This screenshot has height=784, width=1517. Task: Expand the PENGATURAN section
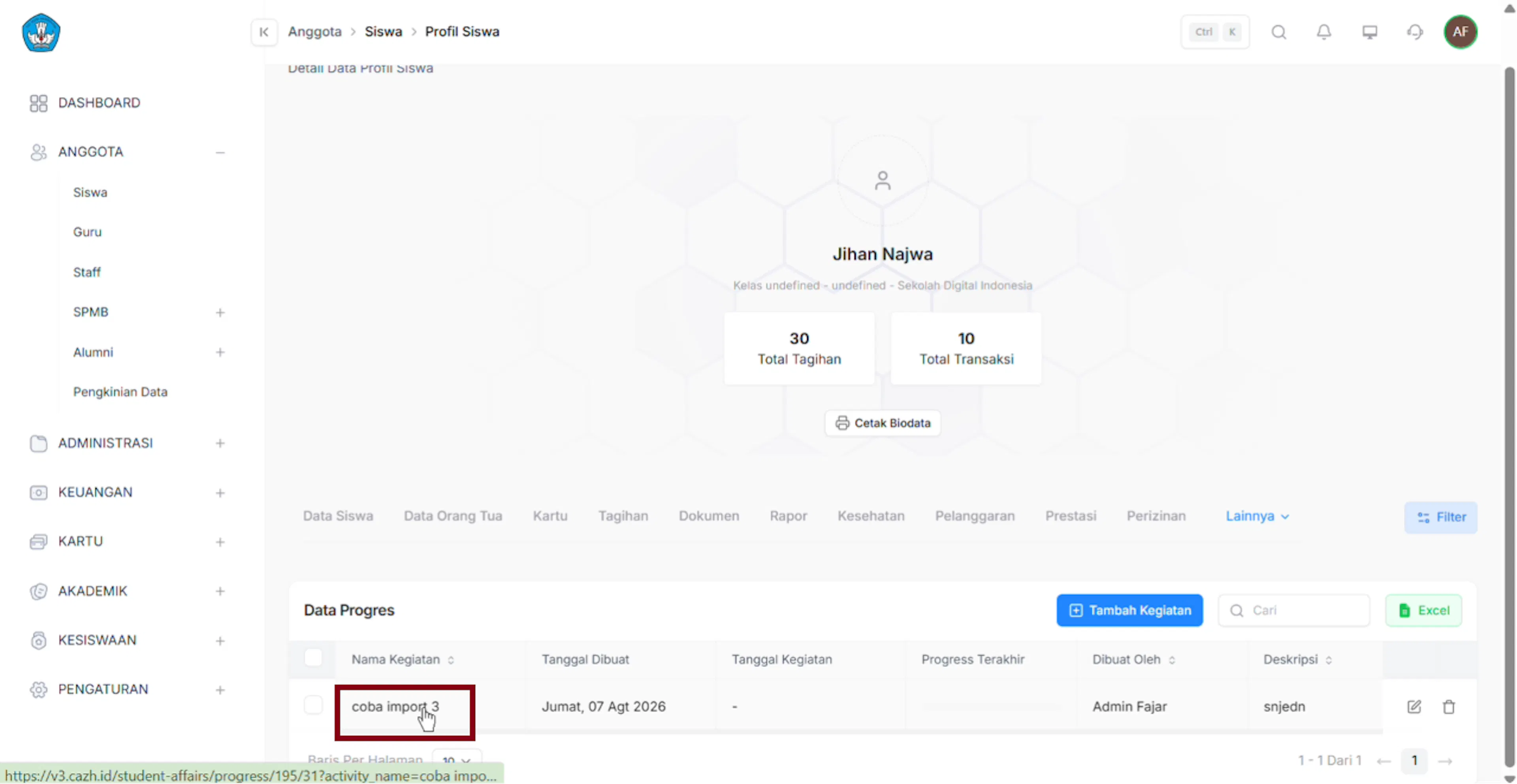pos(220,689)
